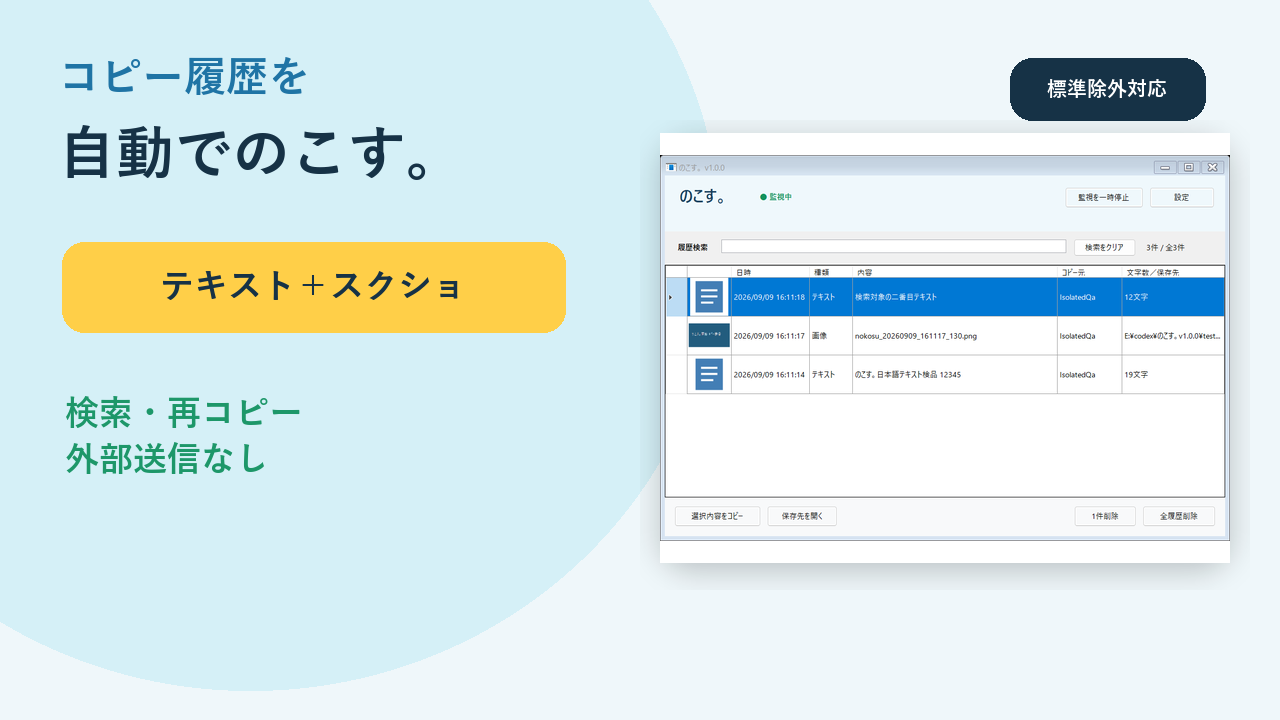The width and height of the screenshot is (1280, 720).
Task: Click the row selector arrow beside the first row
Action: tap(670, 297)
